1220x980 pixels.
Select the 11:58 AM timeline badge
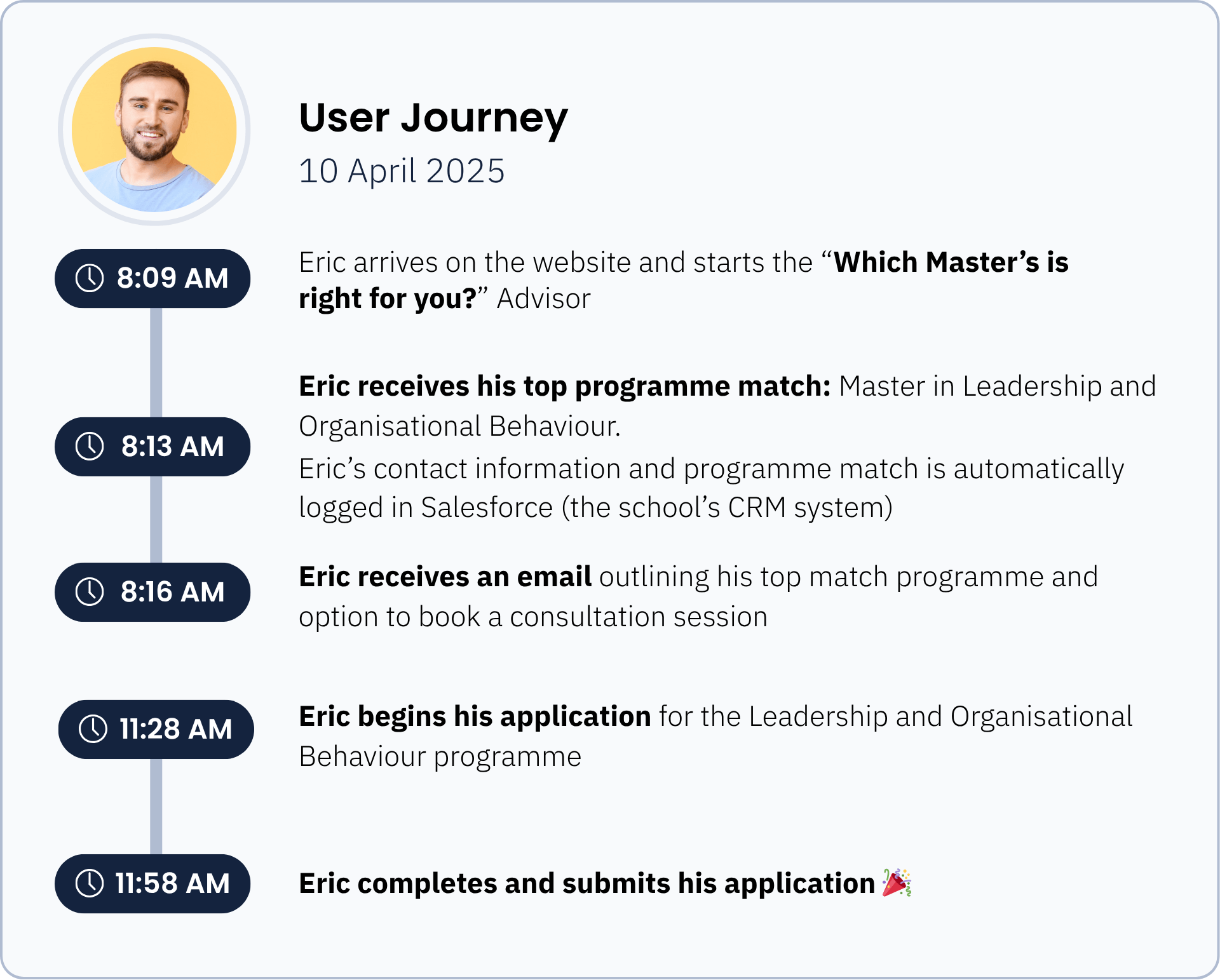click(x=152, y=883)
